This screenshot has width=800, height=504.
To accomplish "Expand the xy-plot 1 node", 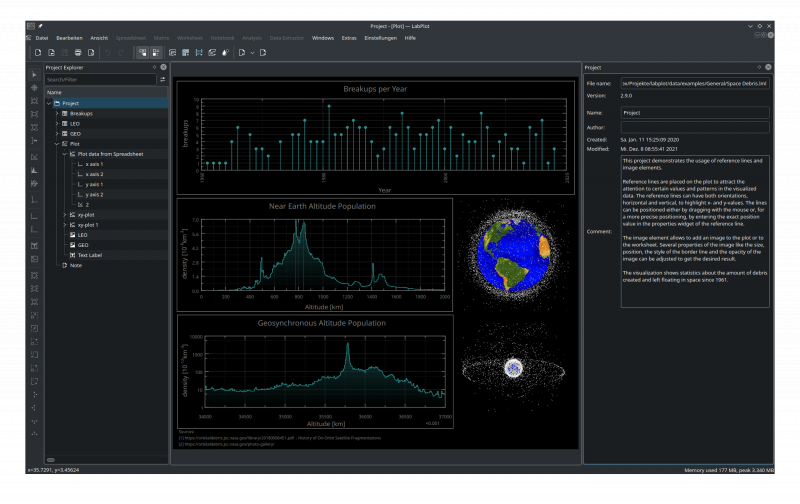I will click(x=64, y=225).
